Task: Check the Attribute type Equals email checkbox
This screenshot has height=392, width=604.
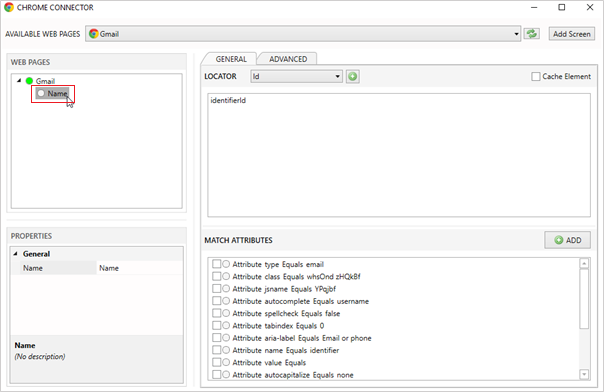Action: pos(216,264)
